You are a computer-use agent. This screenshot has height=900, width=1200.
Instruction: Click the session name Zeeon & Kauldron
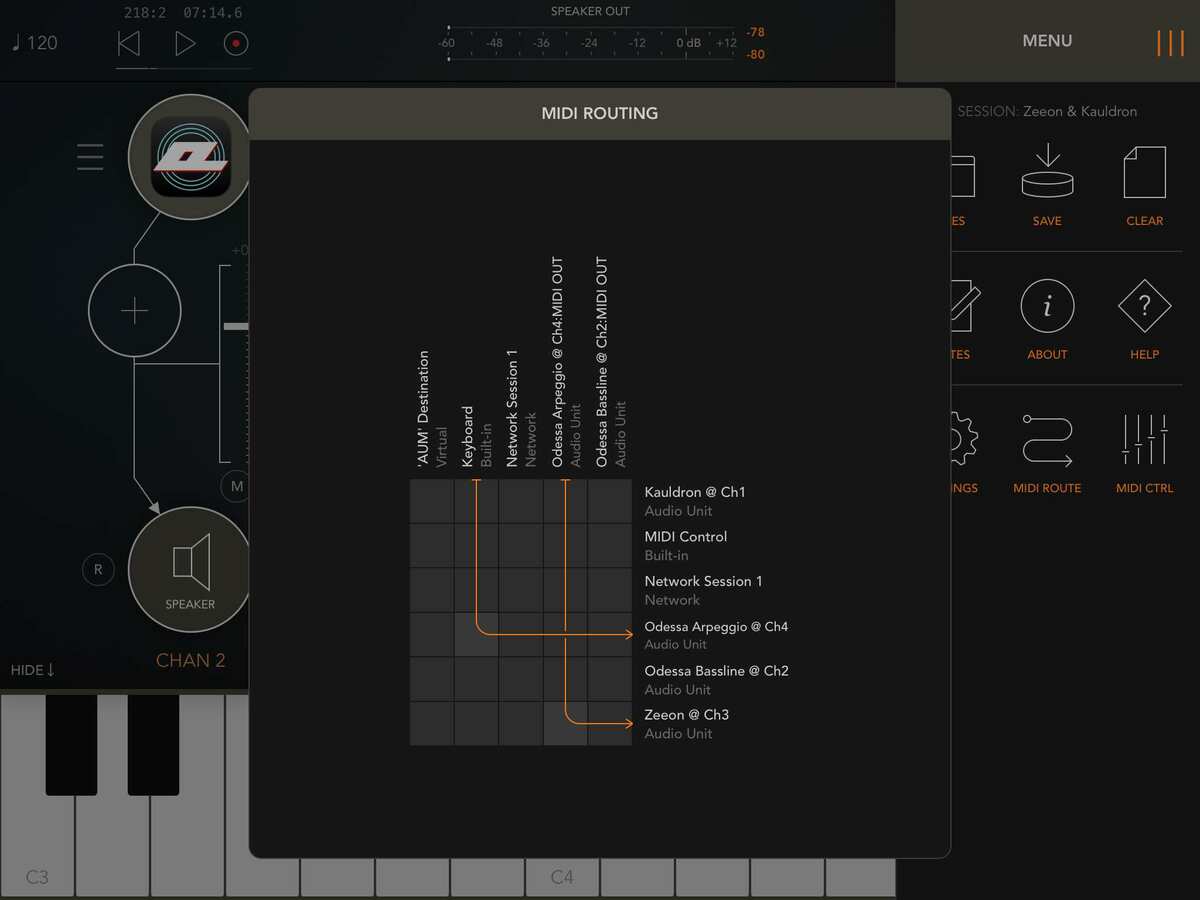coord(1080,111)
